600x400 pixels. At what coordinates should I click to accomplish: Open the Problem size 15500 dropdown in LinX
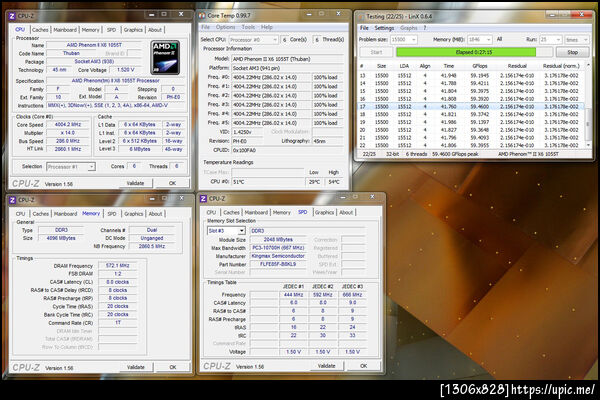[x=403, y=39]
